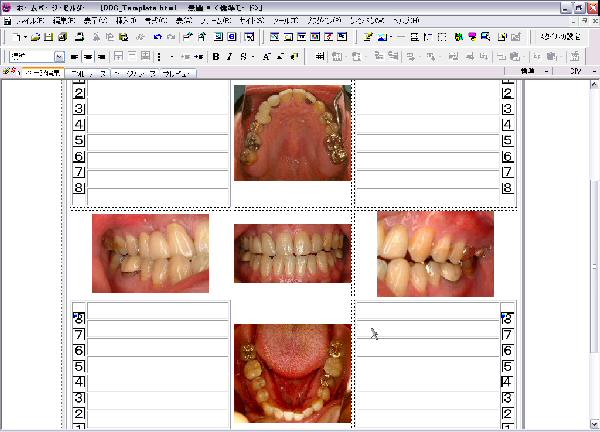Click the bulleted list icon

click(x=159, y=57)
